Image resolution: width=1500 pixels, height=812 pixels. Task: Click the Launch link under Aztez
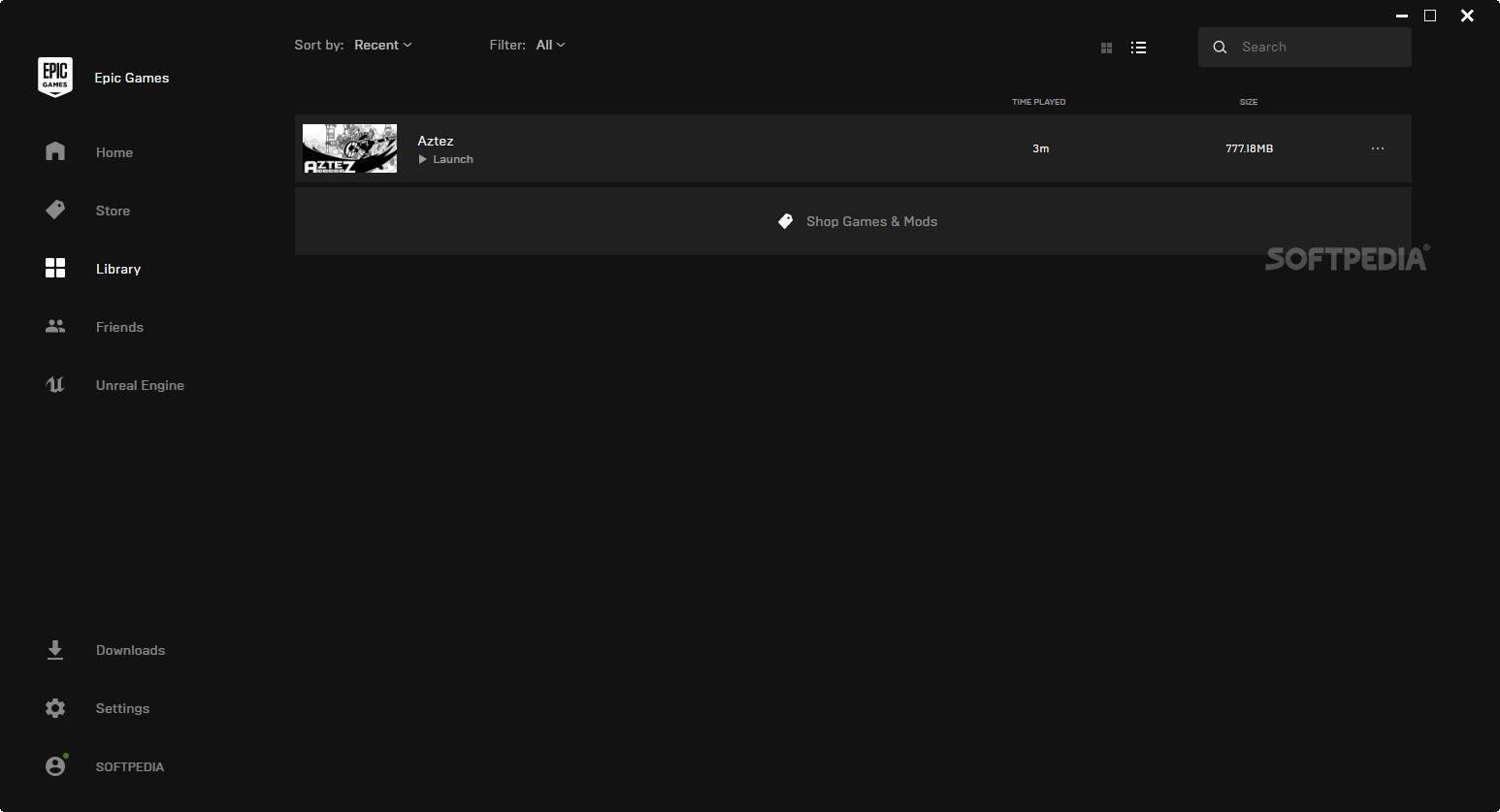tap(453, 159)
